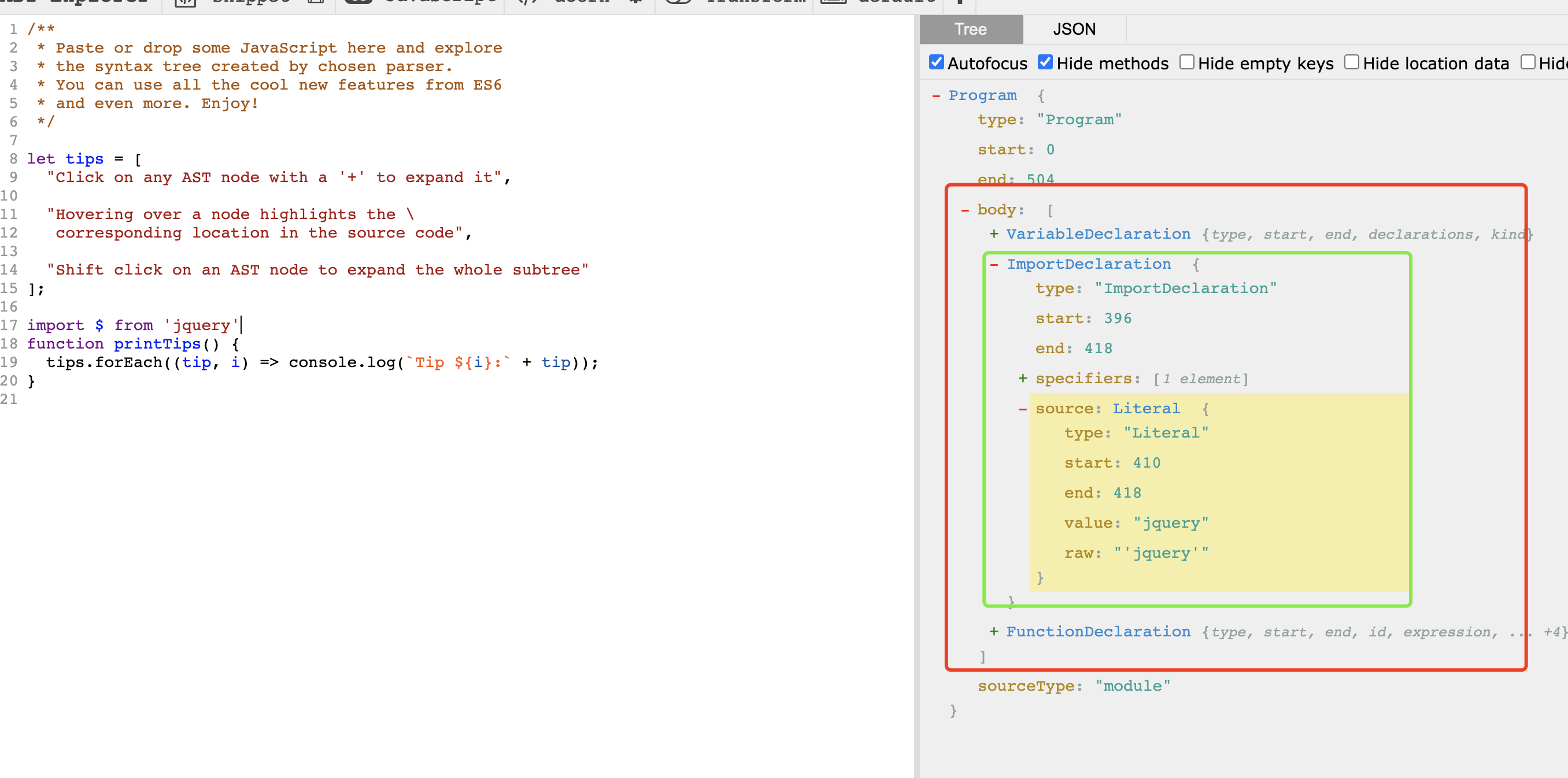The height and width of the screenshot is (778, 1568).
Task: Click the FunctionDeclaration node name
Action: point(1097,631)
